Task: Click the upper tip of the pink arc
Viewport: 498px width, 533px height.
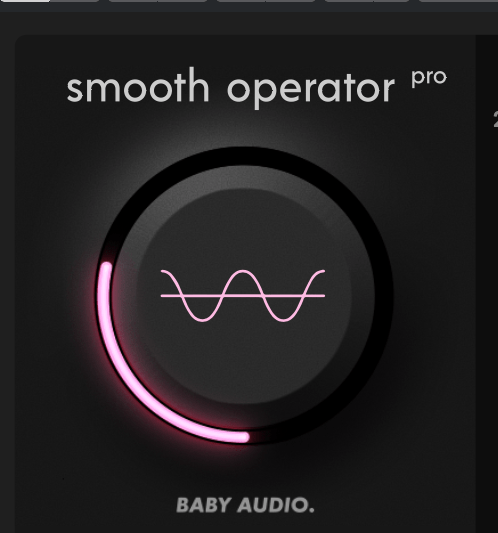Action: [x=107, y=268]
